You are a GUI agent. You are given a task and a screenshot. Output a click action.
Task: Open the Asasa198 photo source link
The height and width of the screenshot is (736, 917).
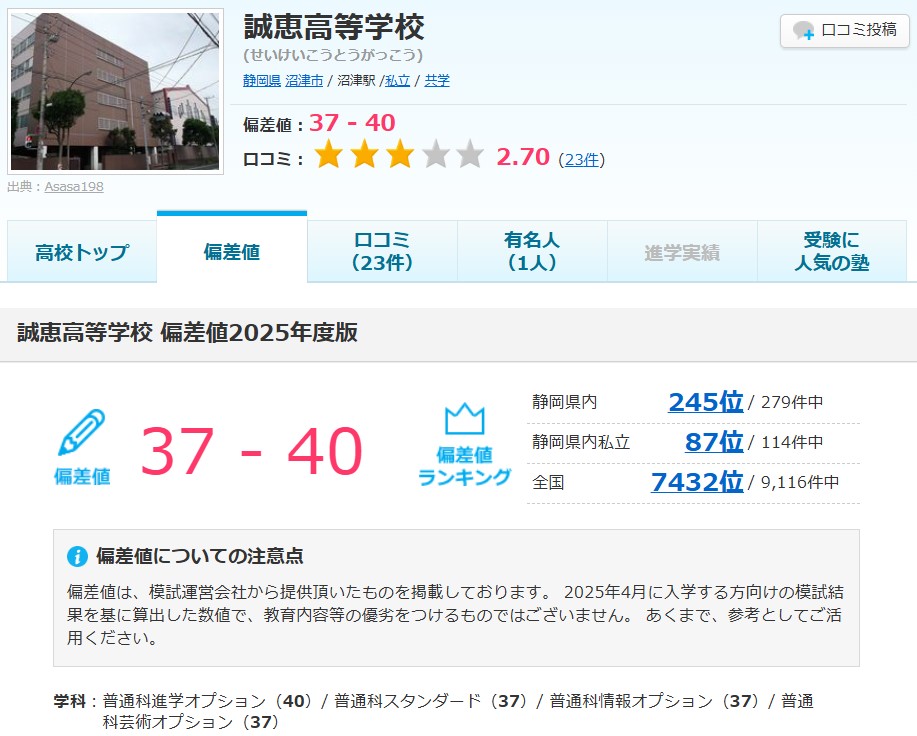tap(74, 186)
